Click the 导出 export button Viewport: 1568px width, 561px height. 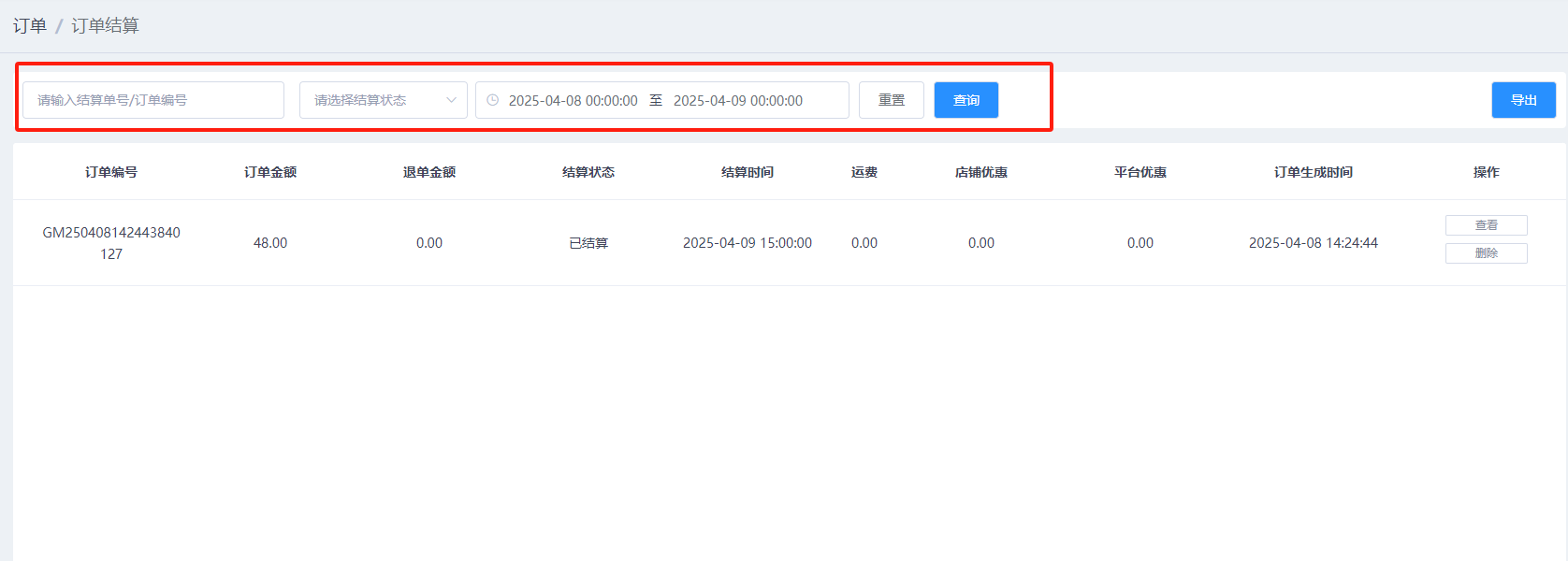[x=1523, y=100]
